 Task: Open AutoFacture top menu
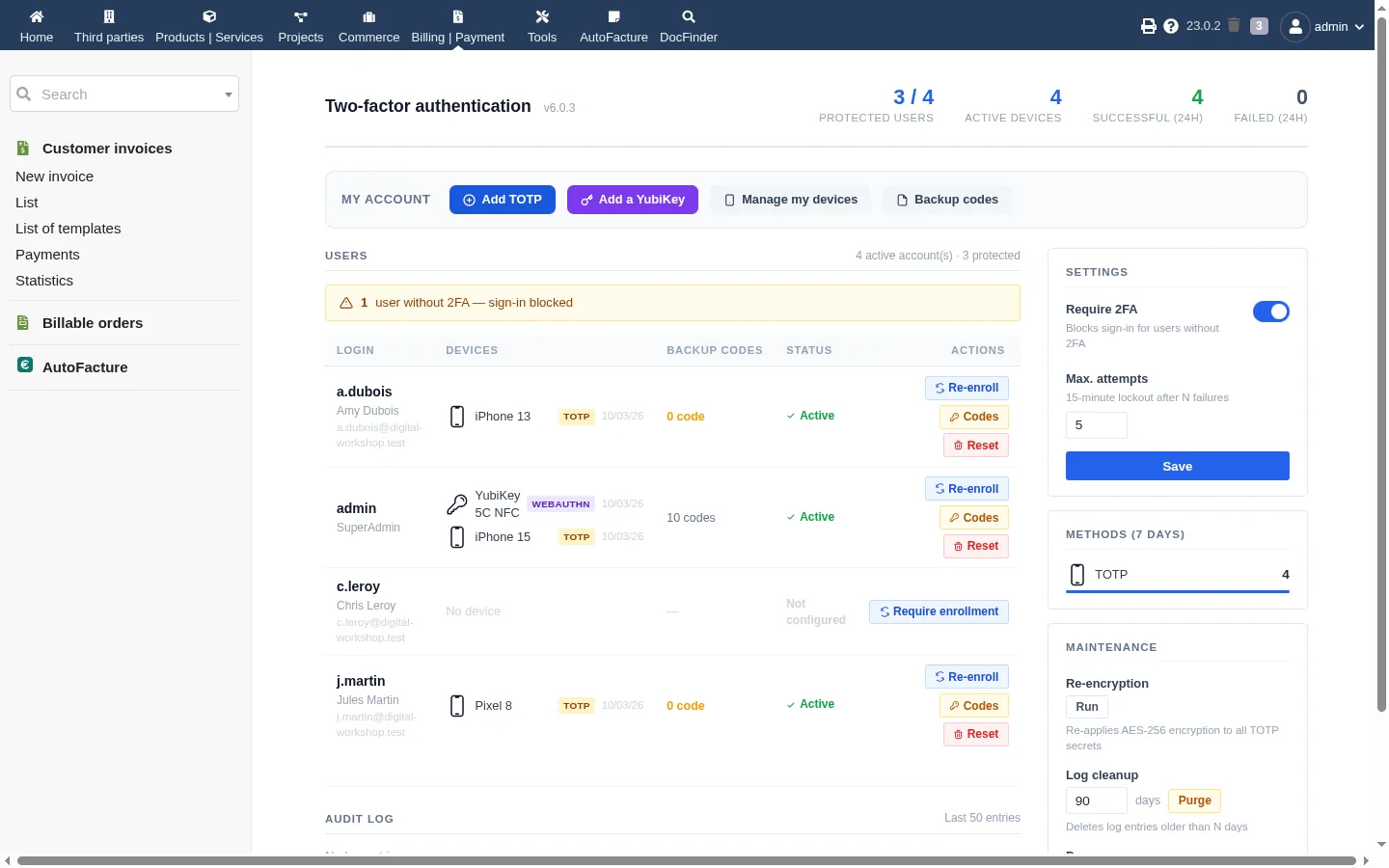(613, 26)
